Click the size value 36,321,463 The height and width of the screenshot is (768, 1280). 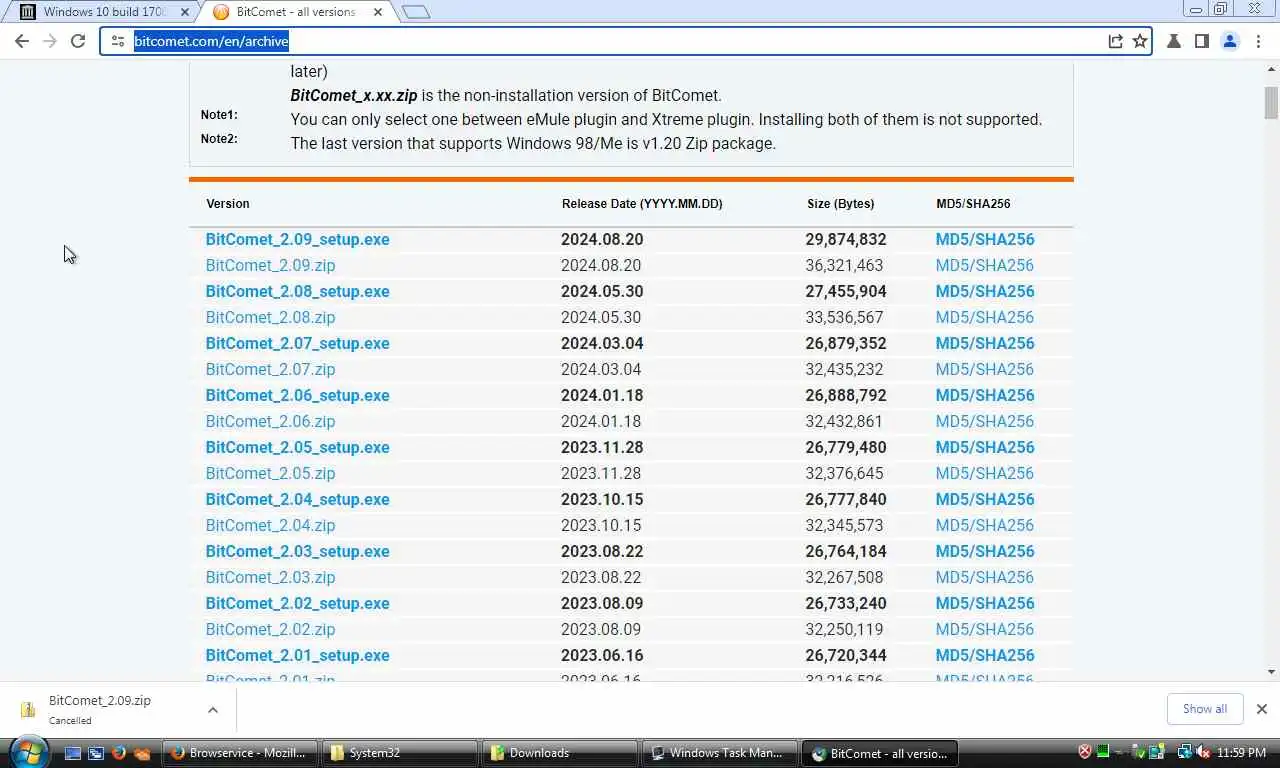pyautogui.click(x=846, y=265)
